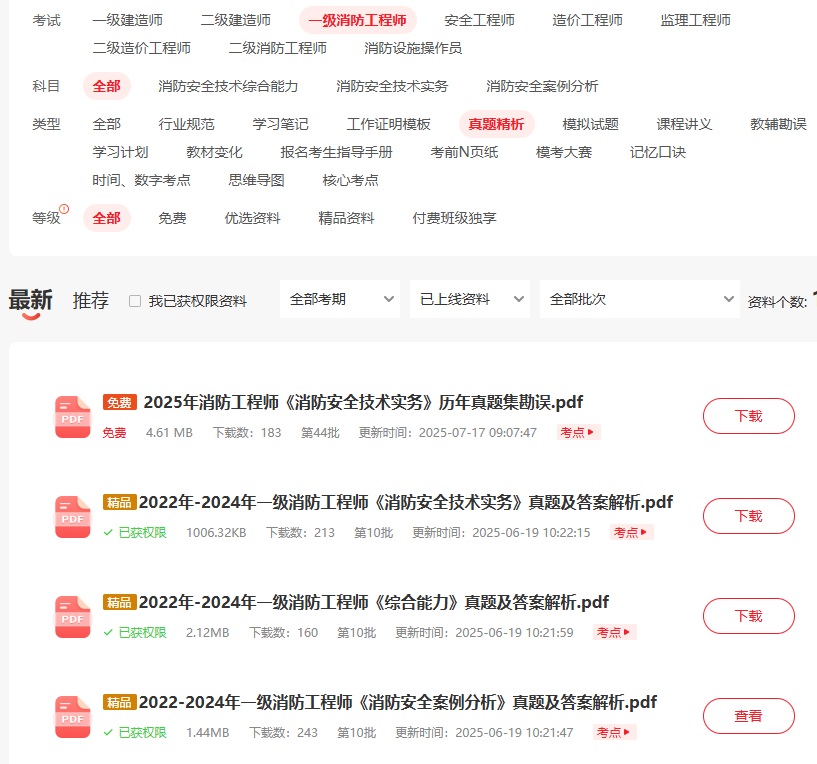Select 消防安全技术实务 subject filter
The image size is (817, 764).
392,86
